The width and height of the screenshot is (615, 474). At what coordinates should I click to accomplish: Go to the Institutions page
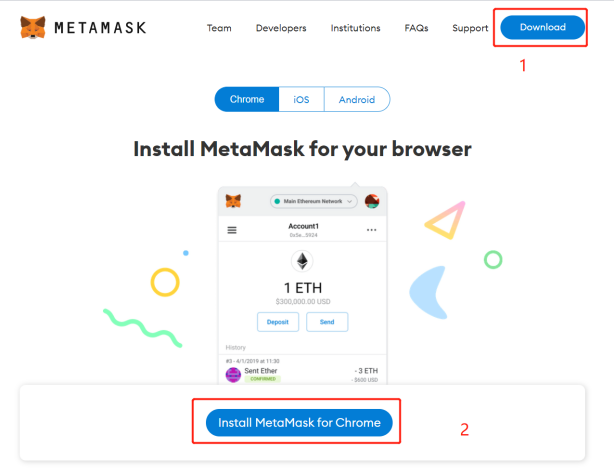pos(355,28)
